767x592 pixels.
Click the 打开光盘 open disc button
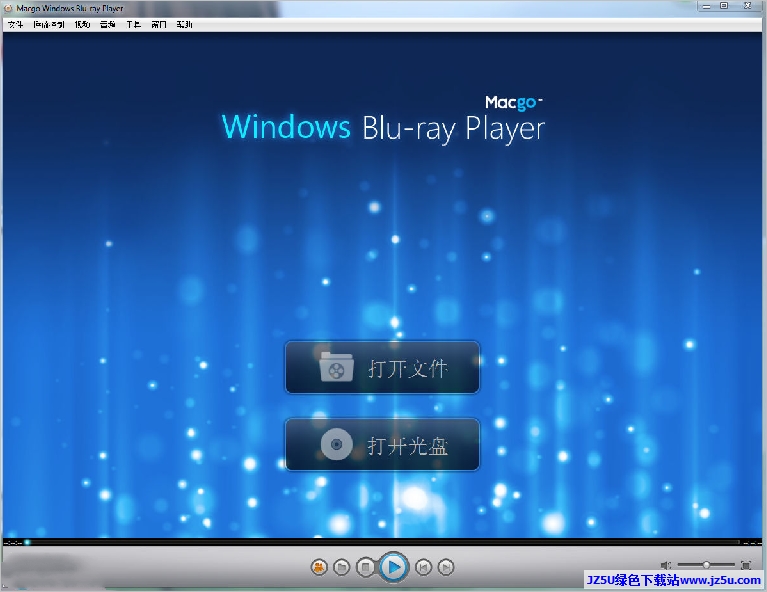click(x=382, y=445)
